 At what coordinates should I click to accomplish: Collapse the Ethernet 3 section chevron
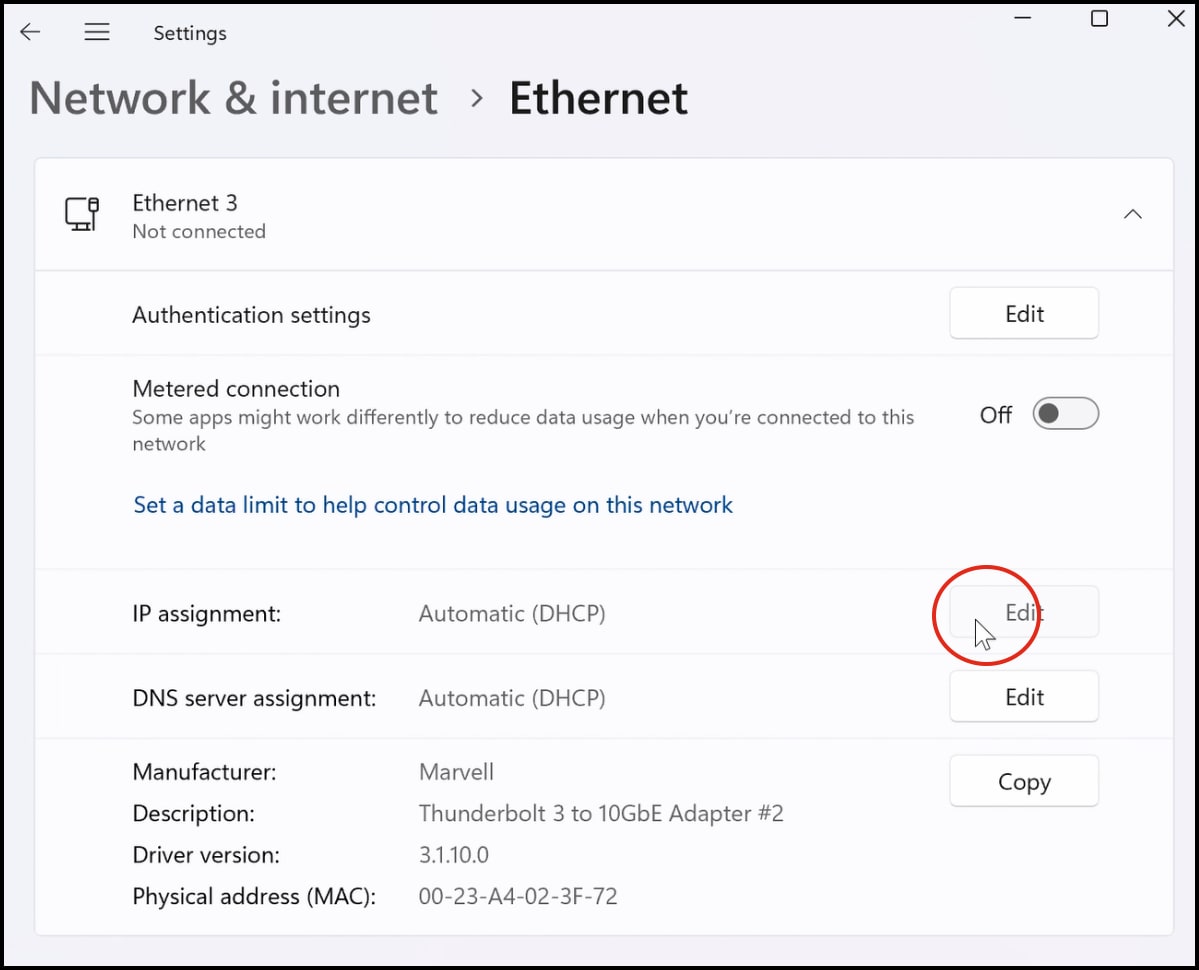[1132, 215]
